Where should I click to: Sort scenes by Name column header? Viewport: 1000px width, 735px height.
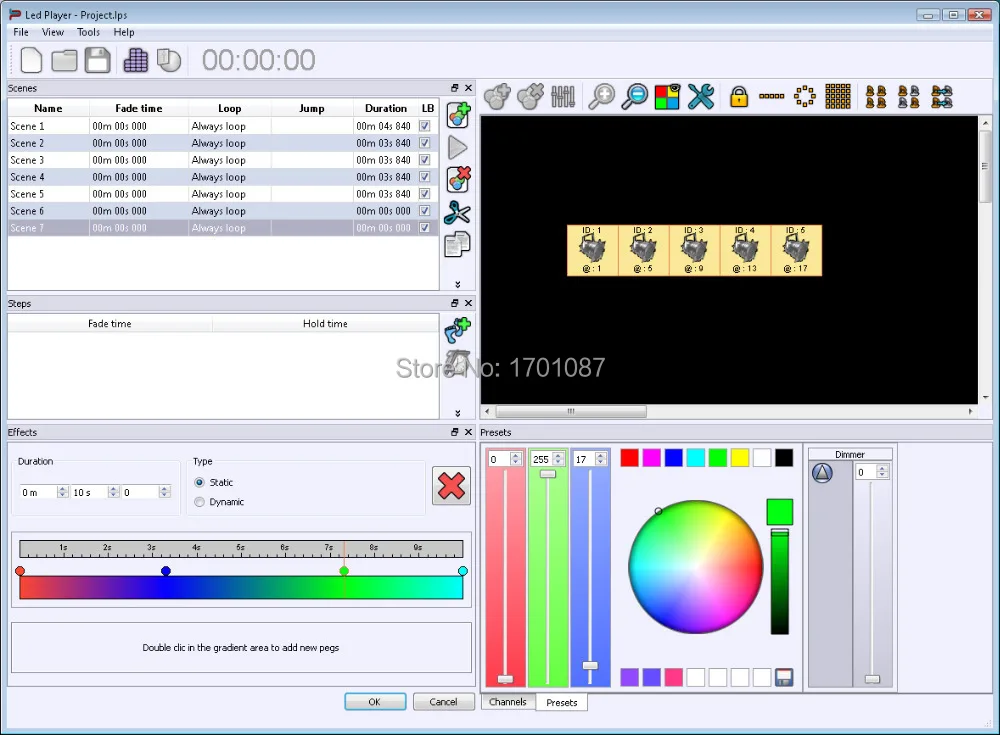pyautogui.click(x=48, y=108)
